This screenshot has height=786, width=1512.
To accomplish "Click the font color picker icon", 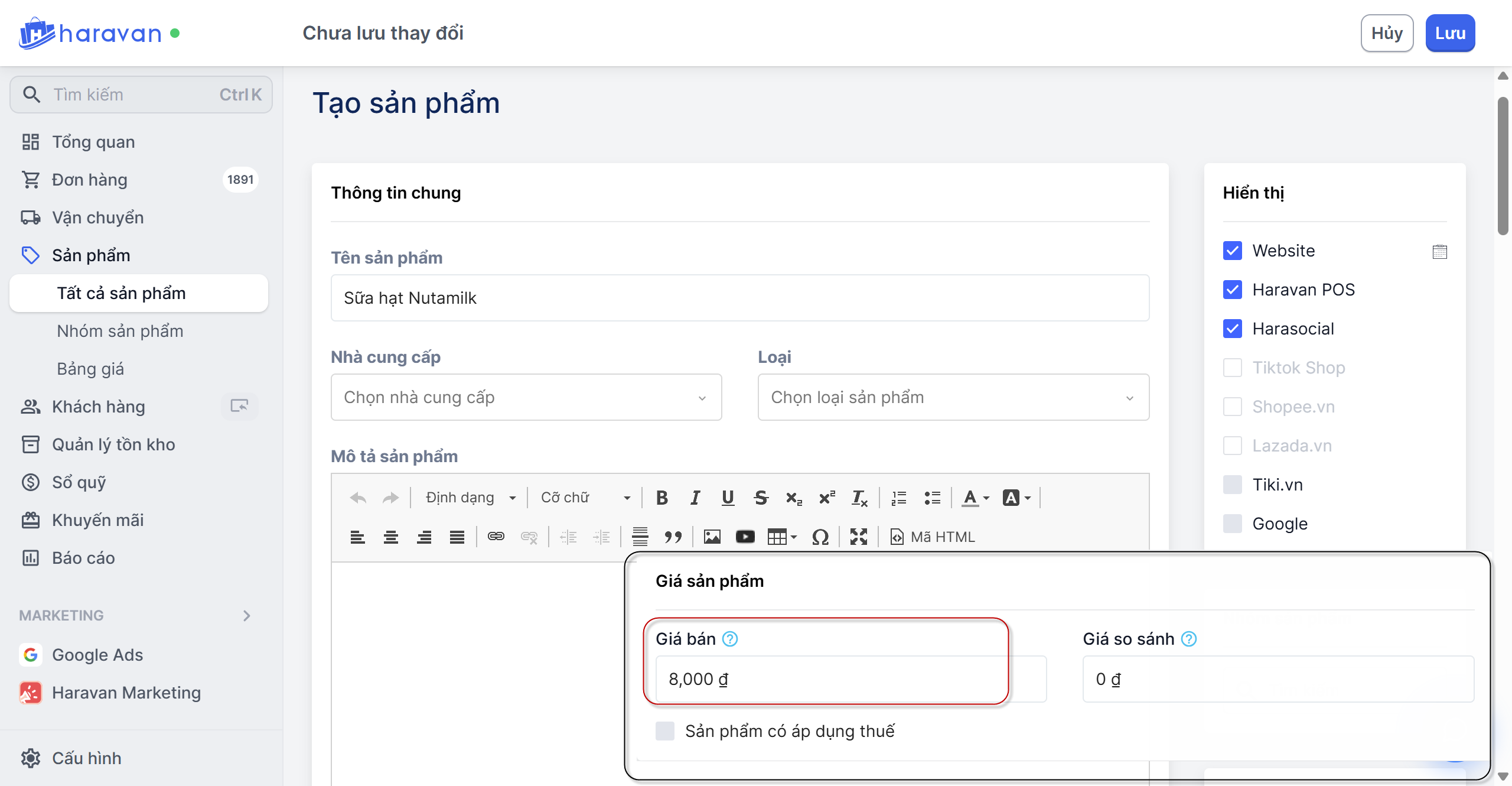I will (x=970, y=498).
